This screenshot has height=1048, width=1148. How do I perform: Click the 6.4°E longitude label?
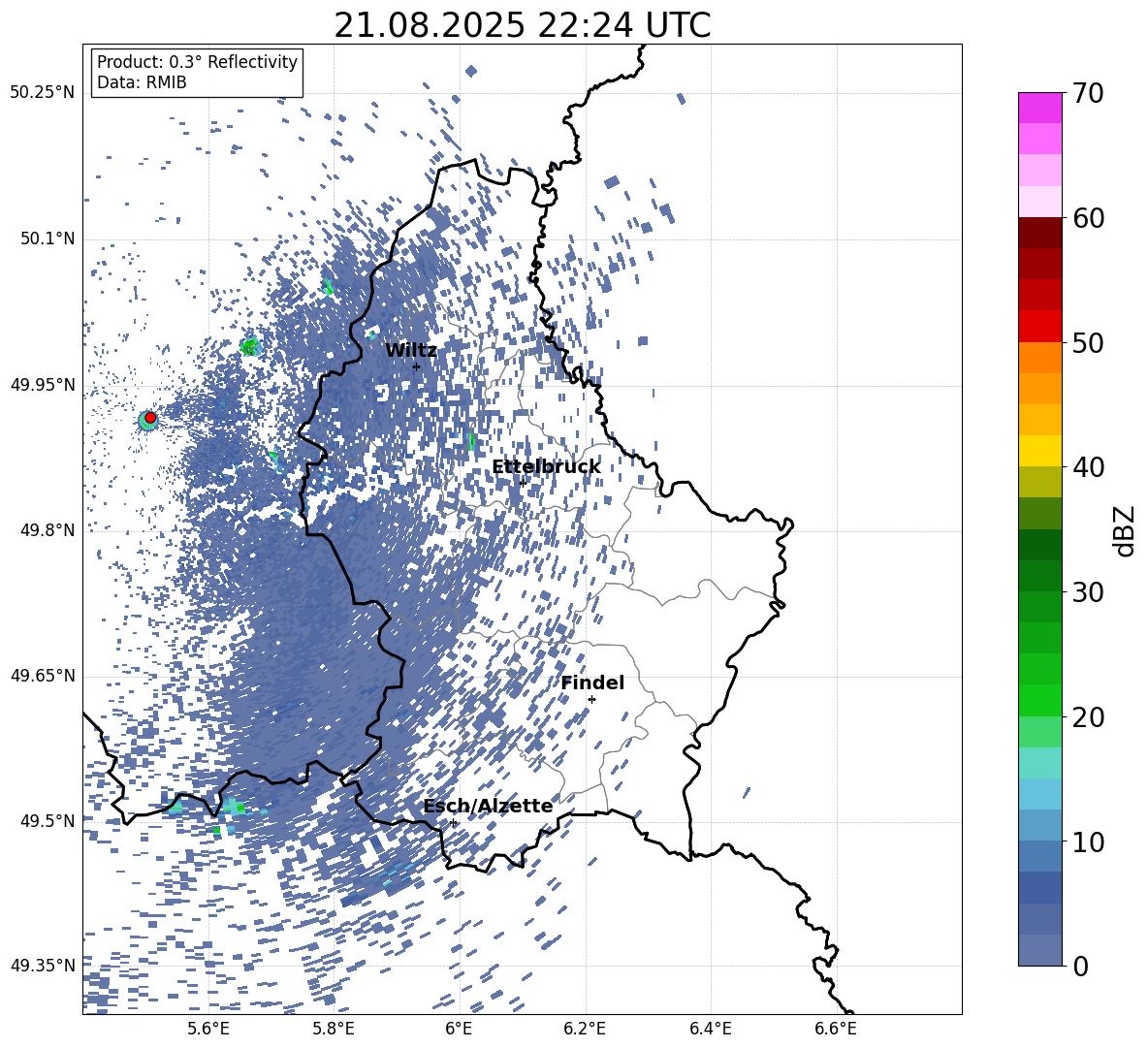pos(710,1029)
